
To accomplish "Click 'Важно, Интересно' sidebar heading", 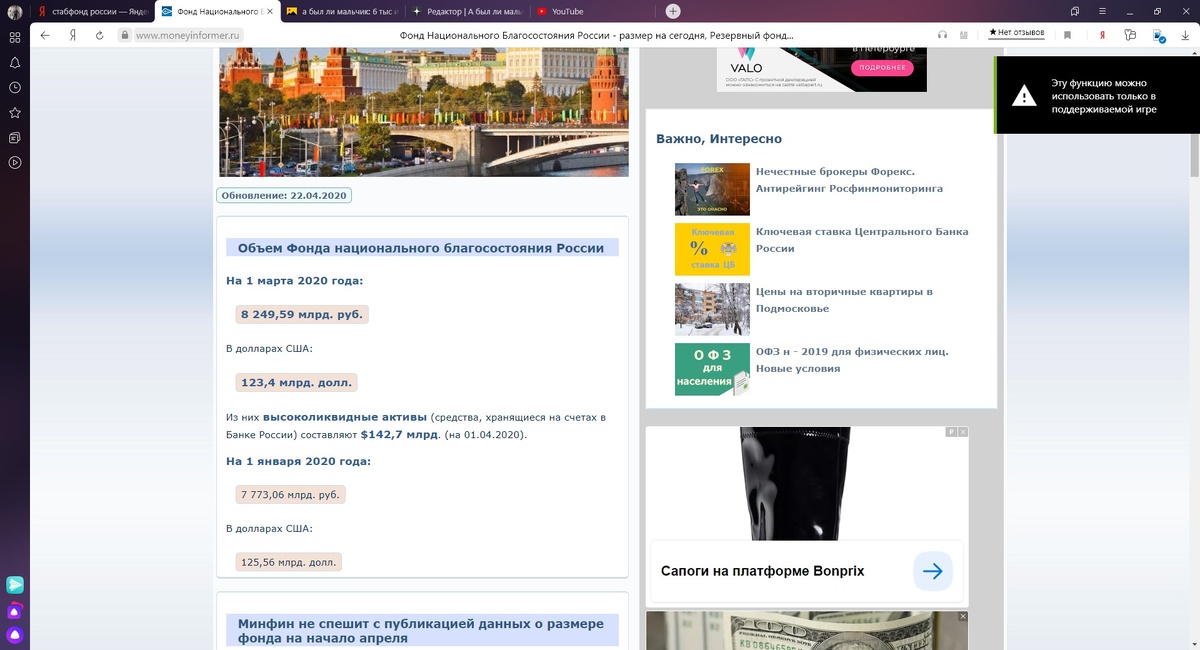I will coord(719,139).
